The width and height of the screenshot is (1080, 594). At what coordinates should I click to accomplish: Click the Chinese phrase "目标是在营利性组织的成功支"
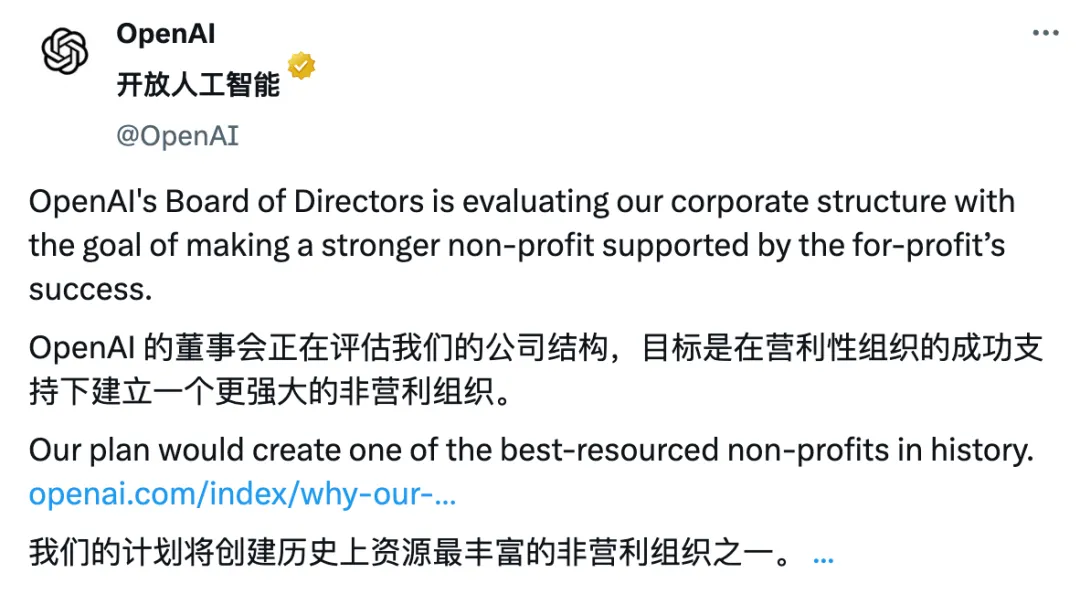842,349
